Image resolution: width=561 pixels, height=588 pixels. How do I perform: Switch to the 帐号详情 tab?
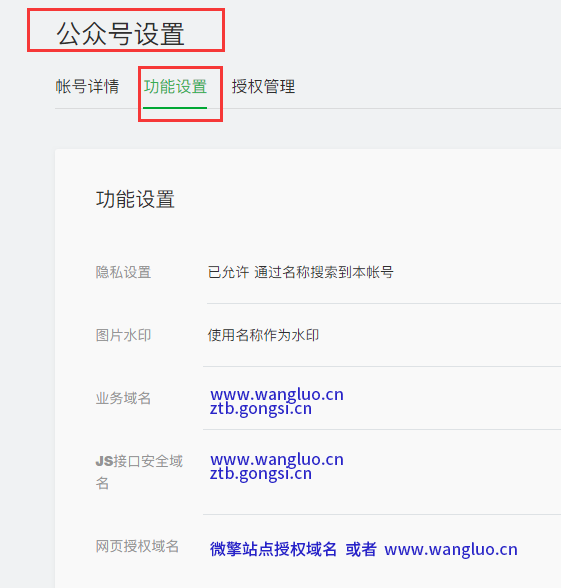[87, 87]
